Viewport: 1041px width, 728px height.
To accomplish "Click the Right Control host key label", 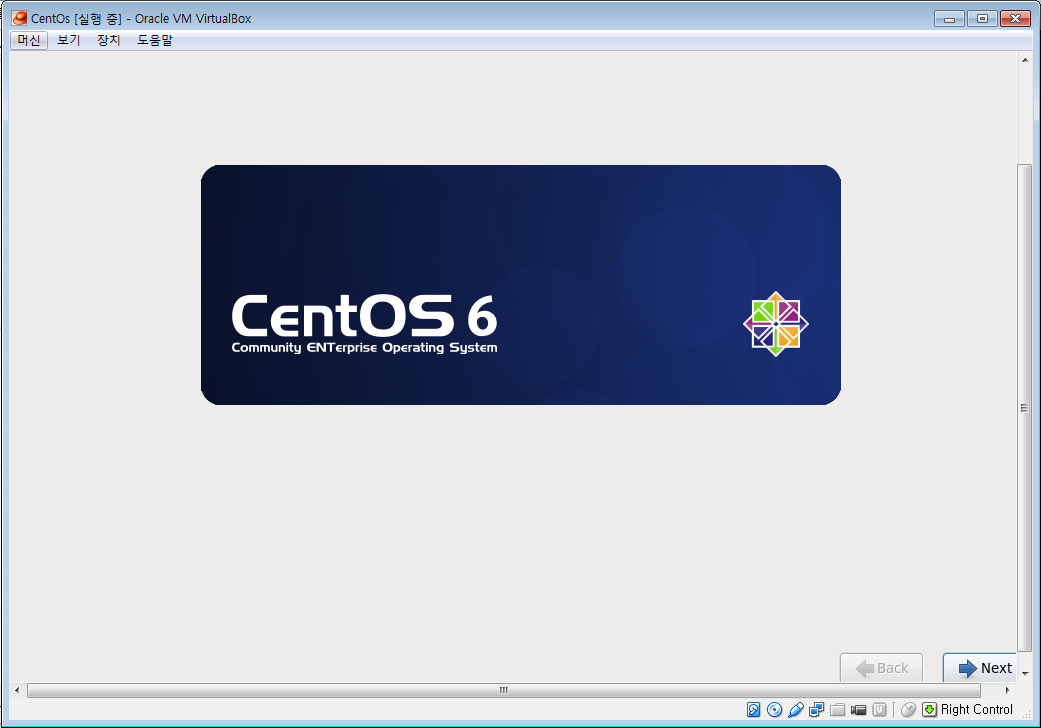I will pos(977,709).
